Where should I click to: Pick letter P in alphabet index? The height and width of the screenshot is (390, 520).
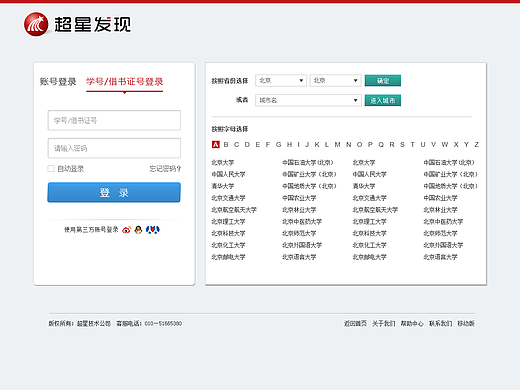click(370, 144)
